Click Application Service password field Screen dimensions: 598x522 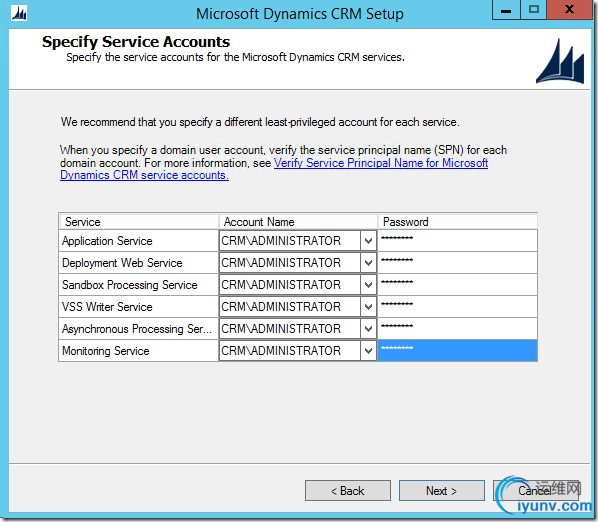pyautogui.click(x=457, y=241)
